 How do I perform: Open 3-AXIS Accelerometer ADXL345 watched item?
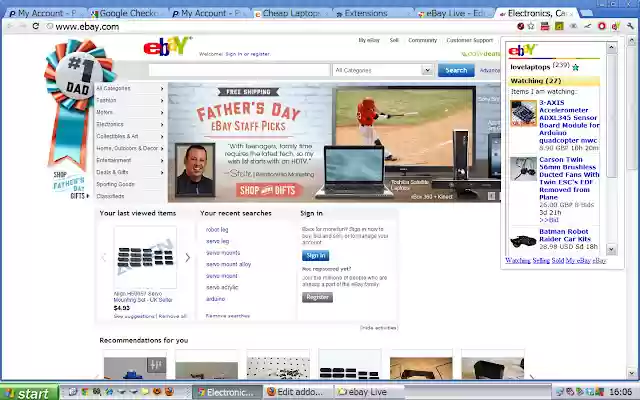(x=569, y=121)
